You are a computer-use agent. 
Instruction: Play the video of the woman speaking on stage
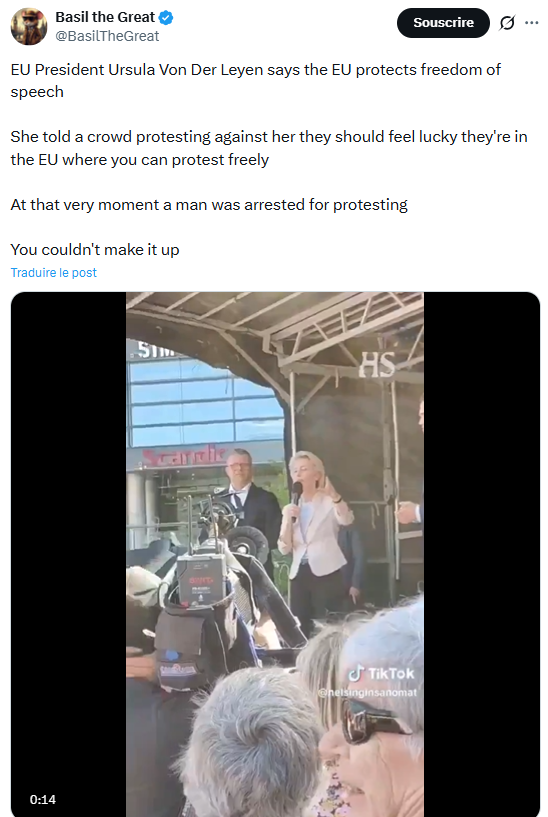point(275,554)
